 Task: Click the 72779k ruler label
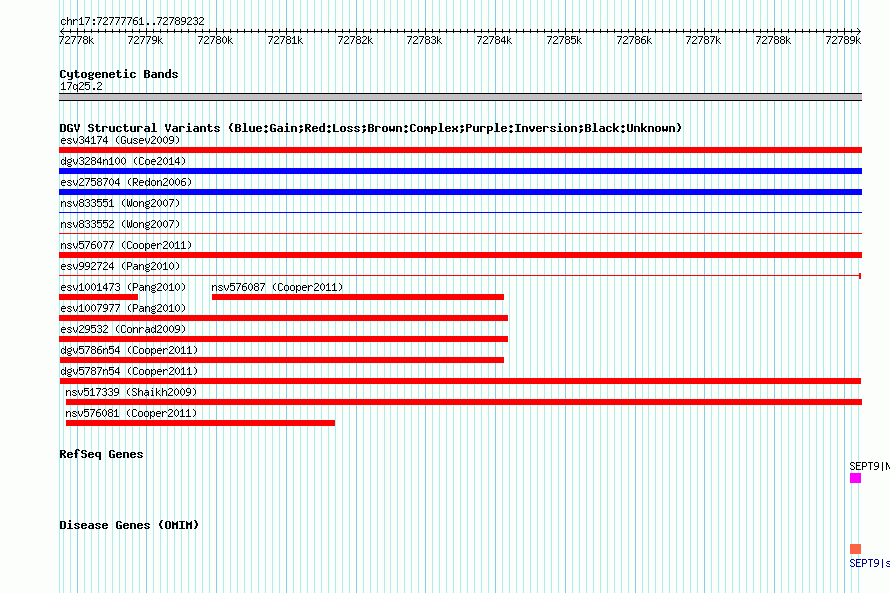tap(145, 40)
